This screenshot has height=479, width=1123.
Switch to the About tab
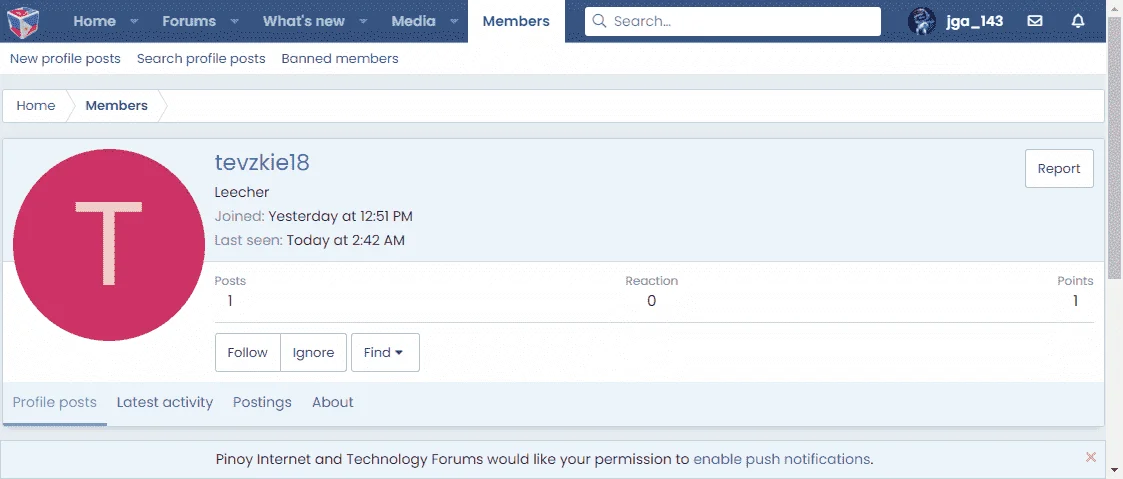point(333,402)
